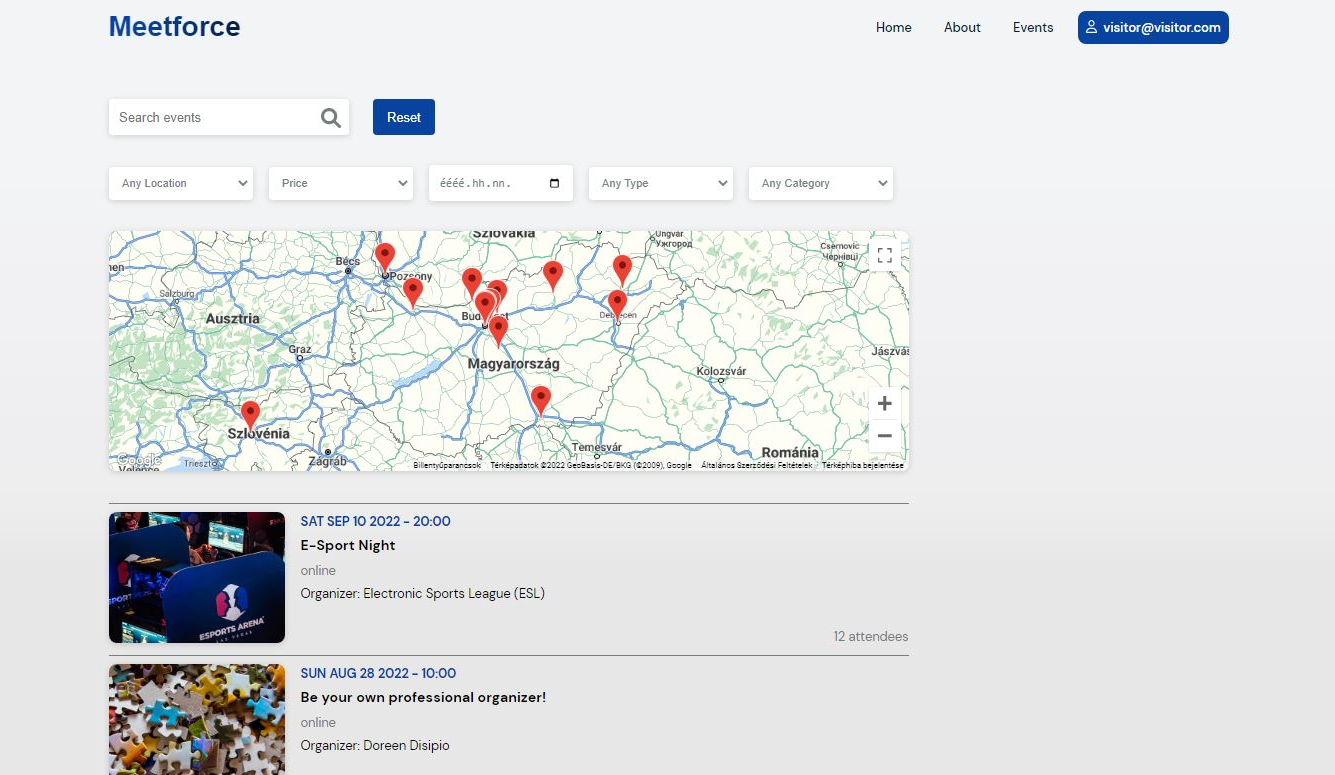The height and width of the screenshot is (775, 1335).
Task: Select the lone marker between Budapest and Debrecen
Action: 553,276
